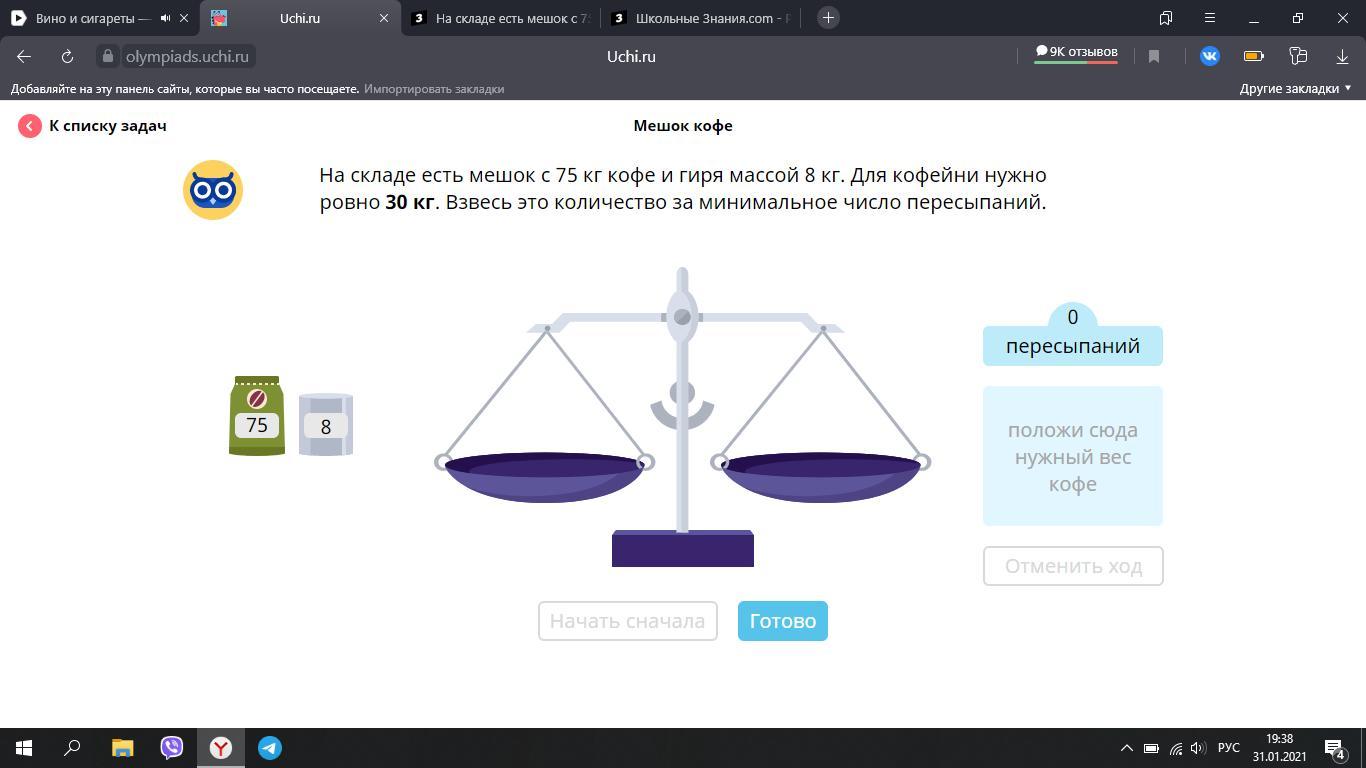Select the 8 kg weight
The height and width of the screenshot is (768, 1366).
(325, 424)
